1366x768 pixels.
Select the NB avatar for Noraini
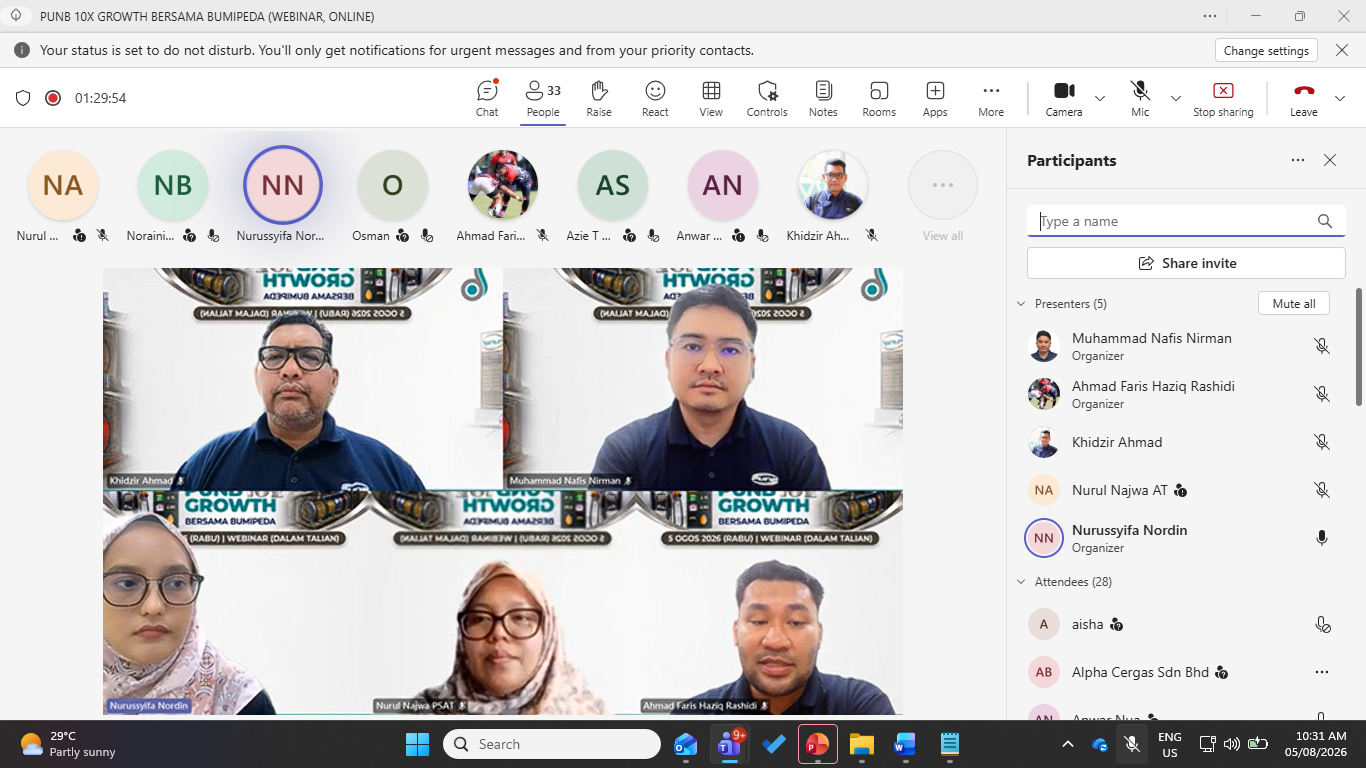173,185
